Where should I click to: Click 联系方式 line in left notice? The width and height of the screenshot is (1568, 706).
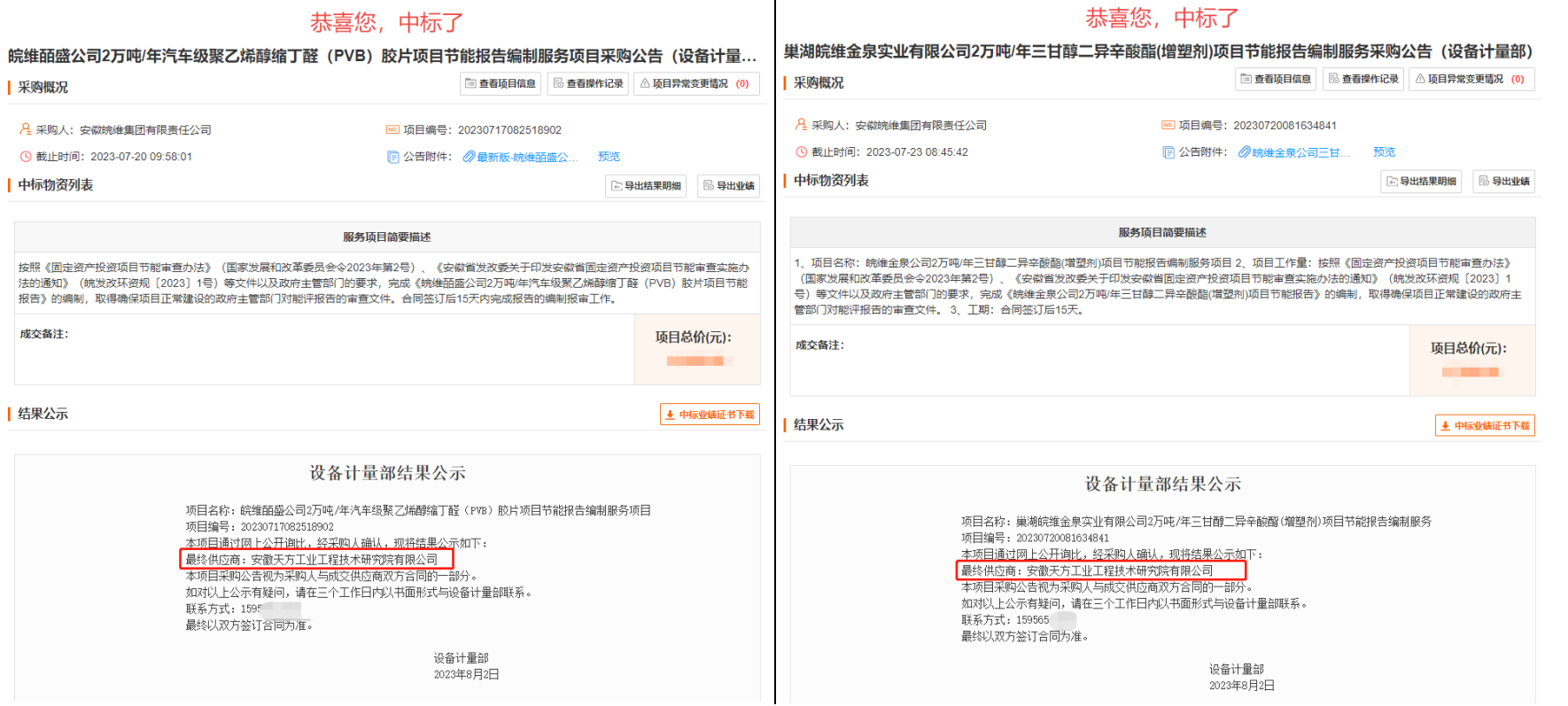243,609
